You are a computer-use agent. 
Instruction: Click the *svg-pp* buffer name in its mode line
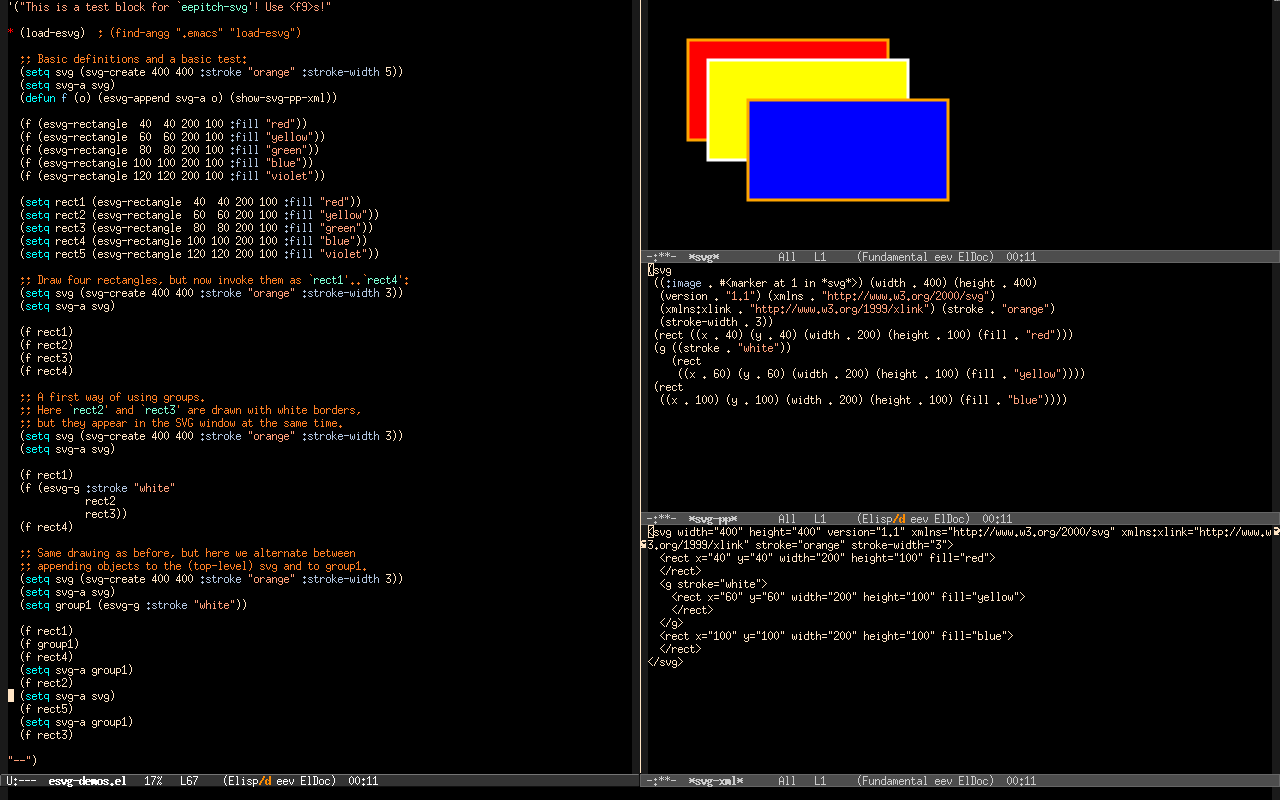tap(713, 519)
